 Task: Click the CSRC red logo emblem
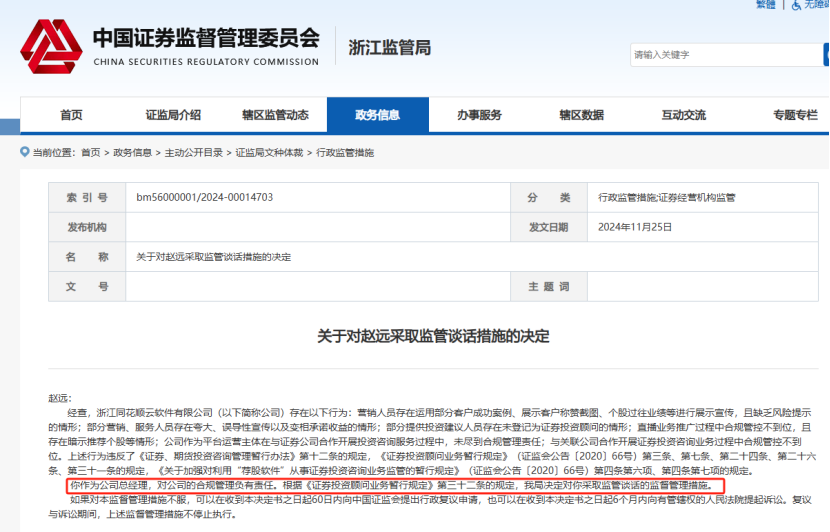click(x=51, y=47)
